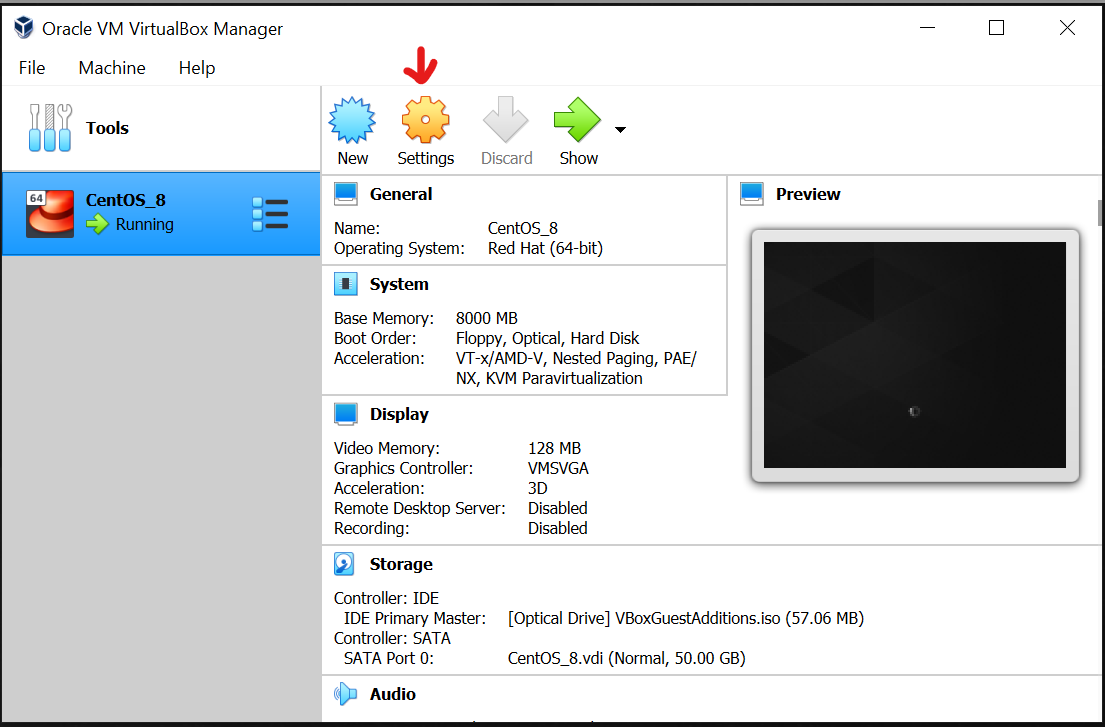
Task: Click the greyed-out Discard arrow icon
Action: [506, 120]
